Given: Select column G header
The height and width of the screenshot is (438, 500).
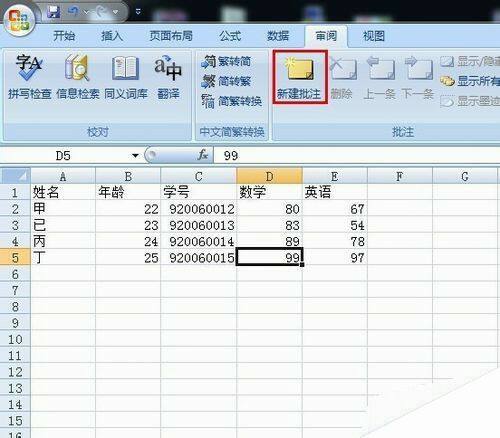Looking at the screenshot, I should point(465,176).
